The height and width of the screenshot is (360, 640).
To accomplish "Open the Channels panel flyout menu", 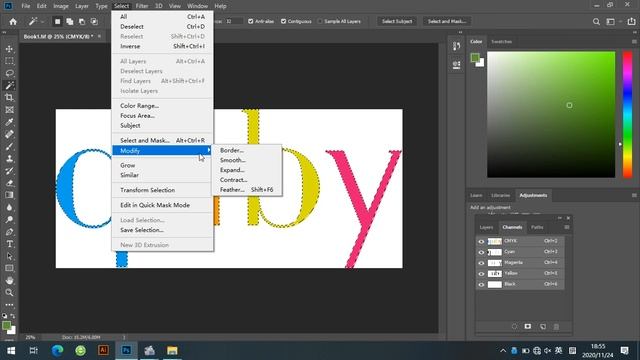I will tap(567, 227).
